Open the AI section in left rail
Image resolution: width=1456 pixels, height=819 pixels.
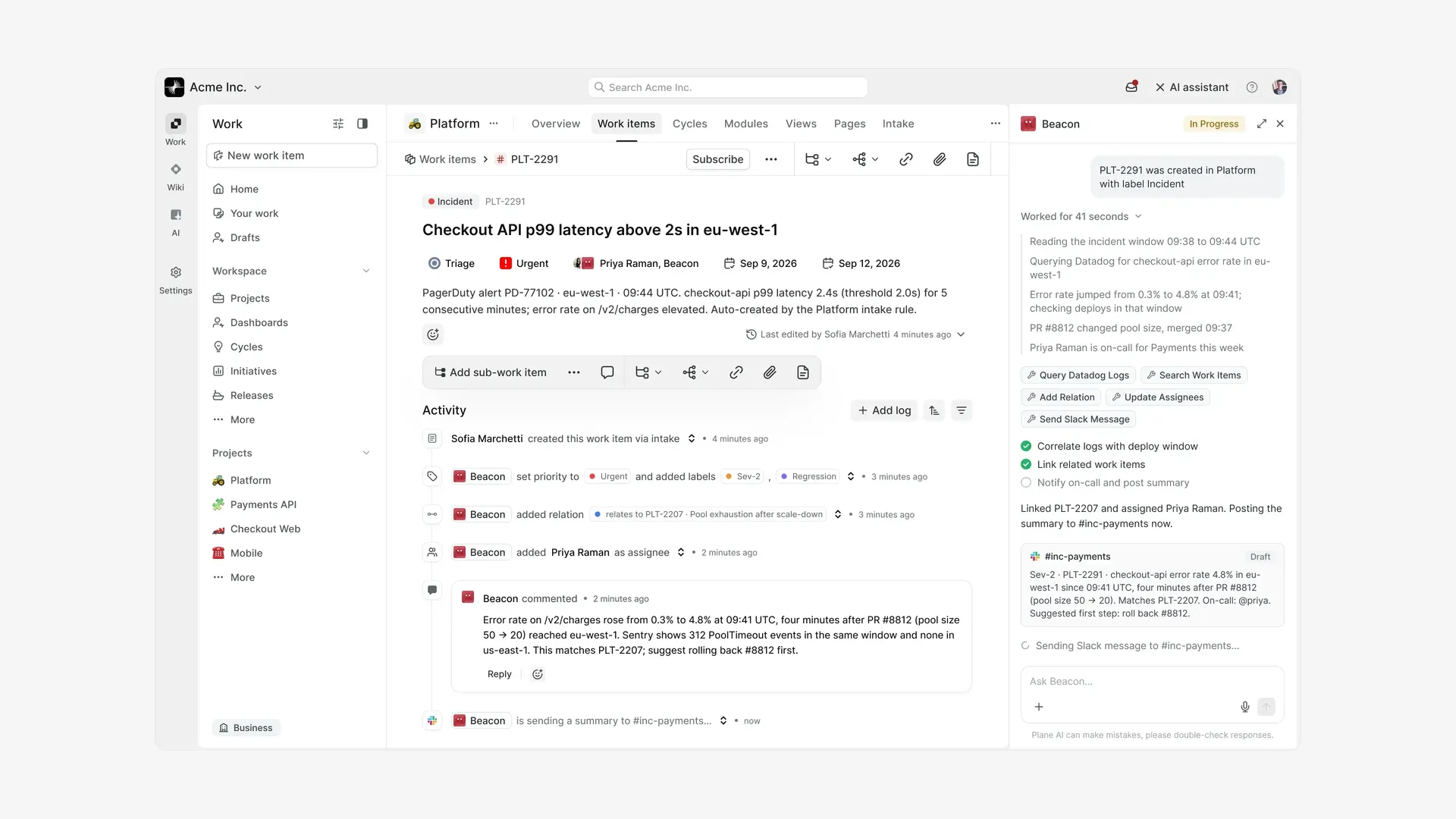[175, 222]
